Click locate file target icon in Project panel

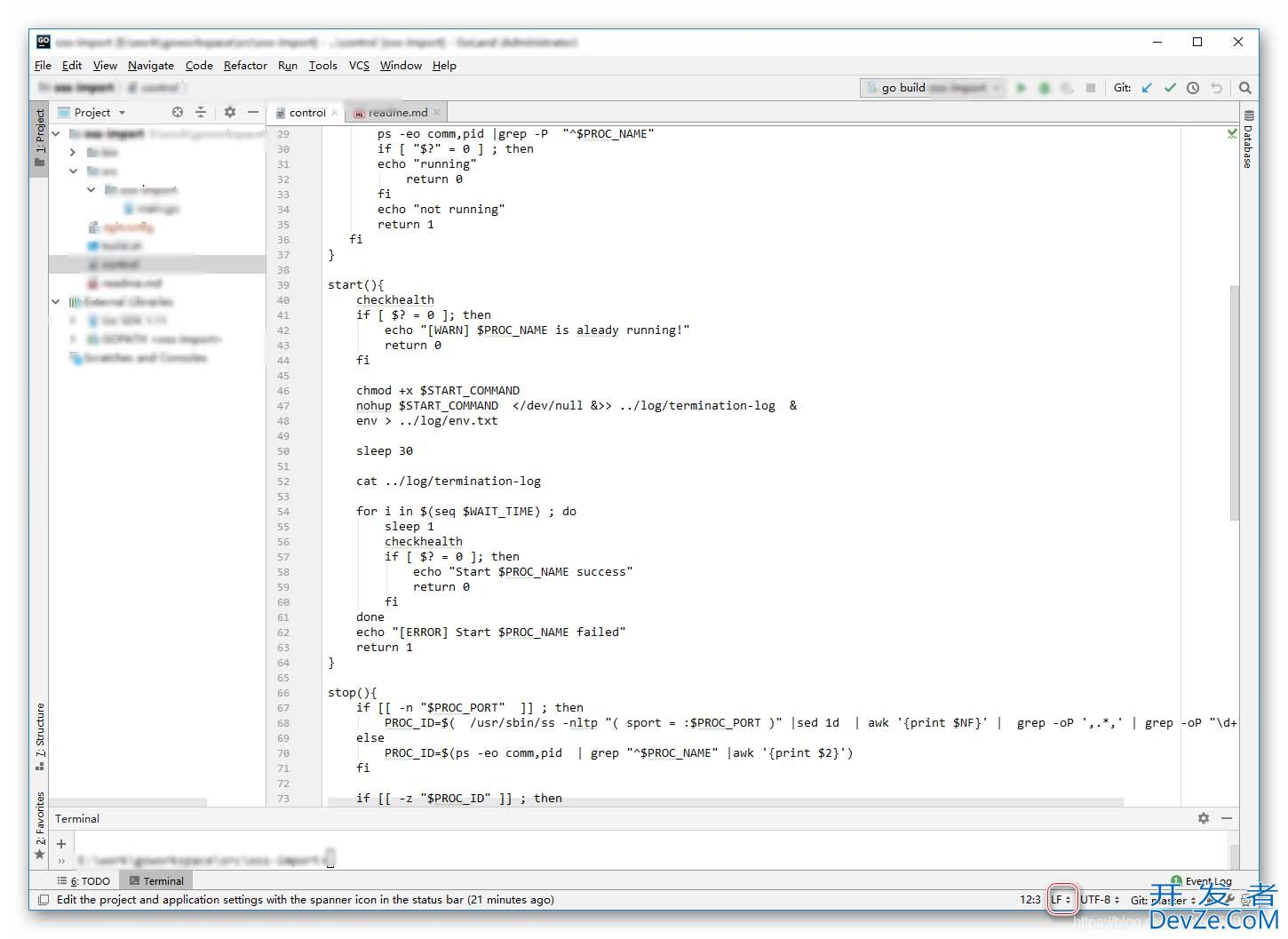(x=178, y=112)
